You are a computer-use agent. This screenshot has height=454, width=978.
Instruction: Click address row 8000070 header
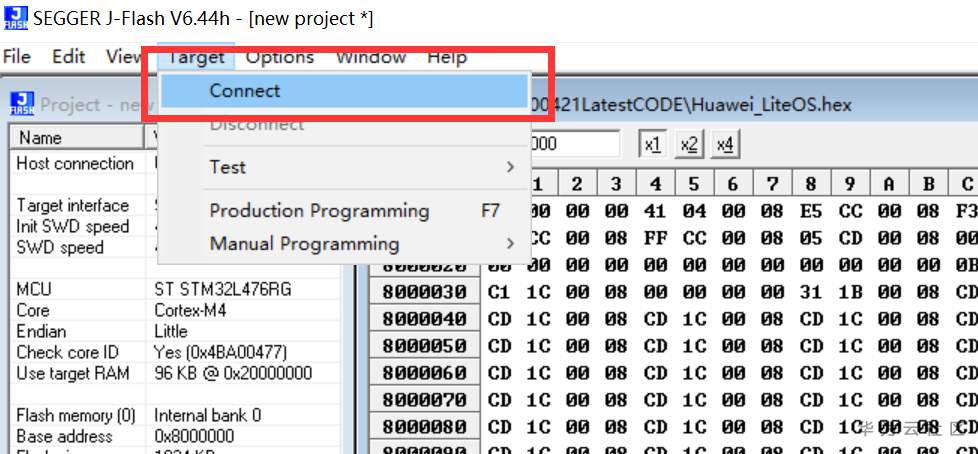(425, 399)
